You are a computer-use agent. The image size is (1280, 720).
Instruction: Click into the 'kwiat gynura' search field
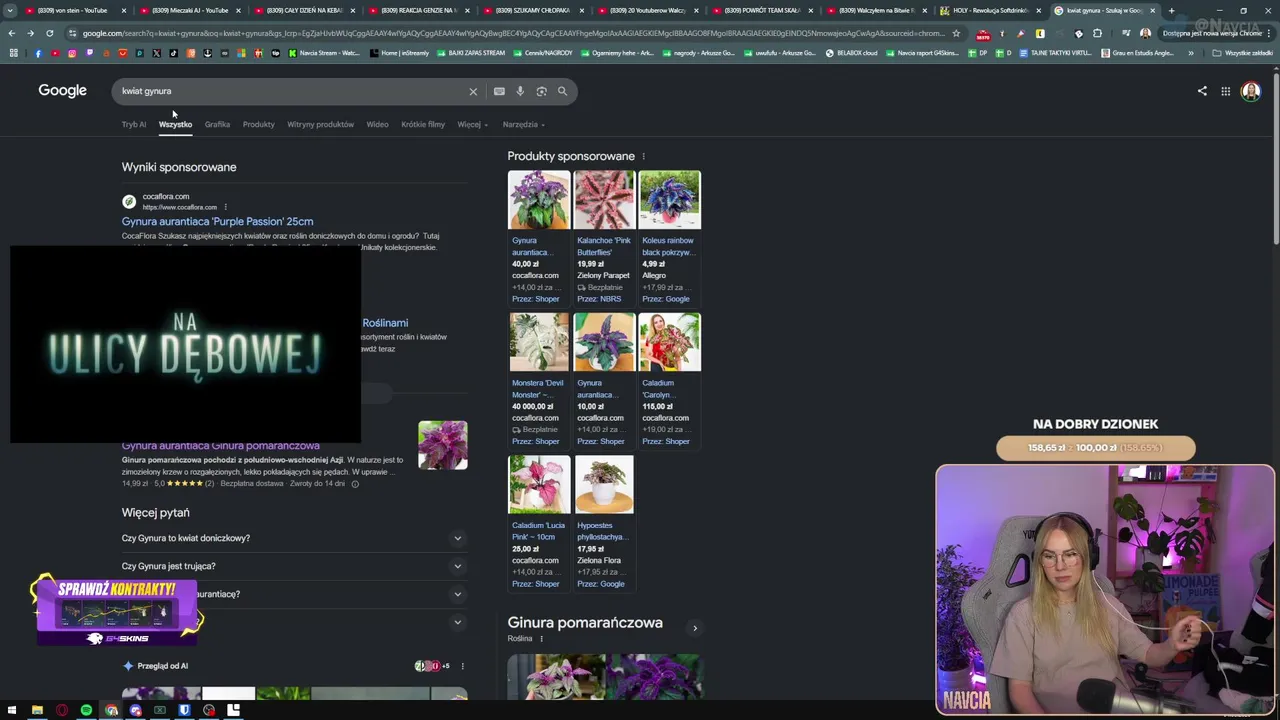[x=290, y=91]
